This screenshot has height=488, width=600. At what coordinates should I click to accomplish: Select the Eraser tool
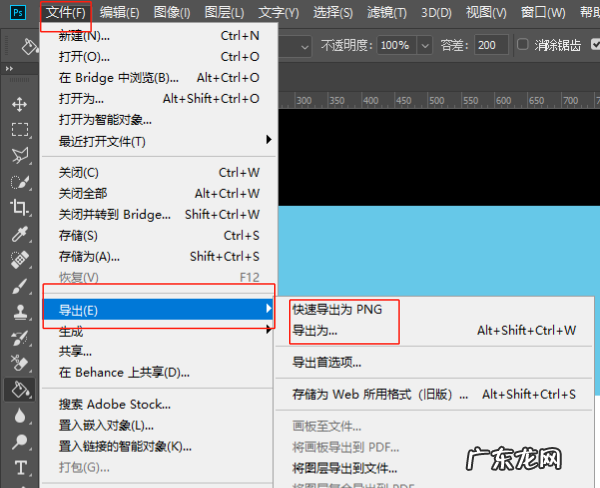coord(20,364)
